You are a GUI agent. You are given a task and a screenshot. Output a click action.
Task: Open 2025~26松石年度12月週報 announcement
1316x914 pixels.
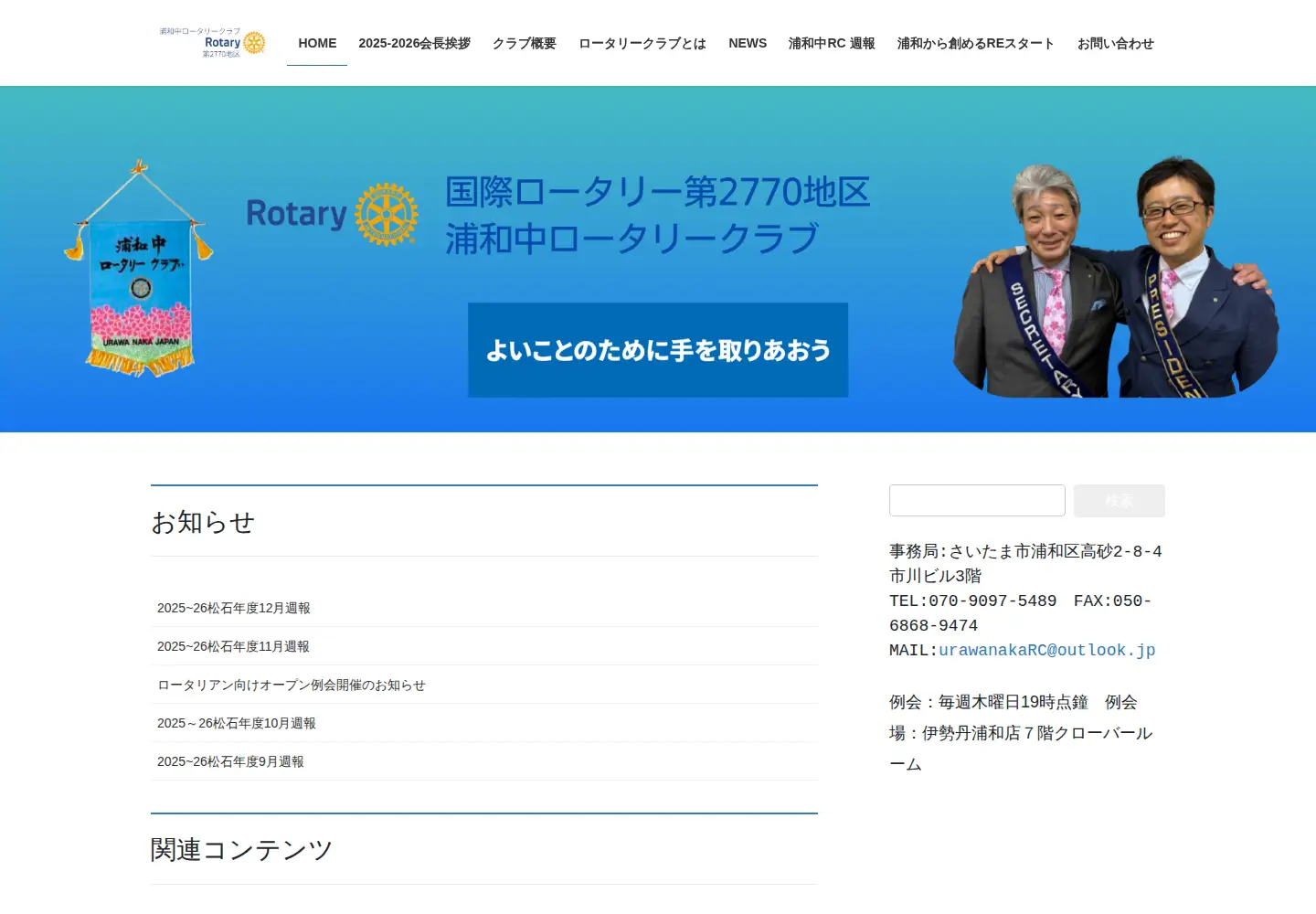(234, 608)
